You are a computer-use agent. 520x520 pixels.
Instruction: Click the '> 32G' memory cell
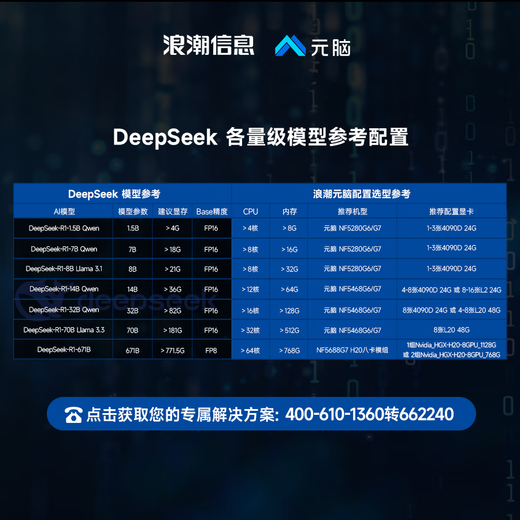(289, 269)
